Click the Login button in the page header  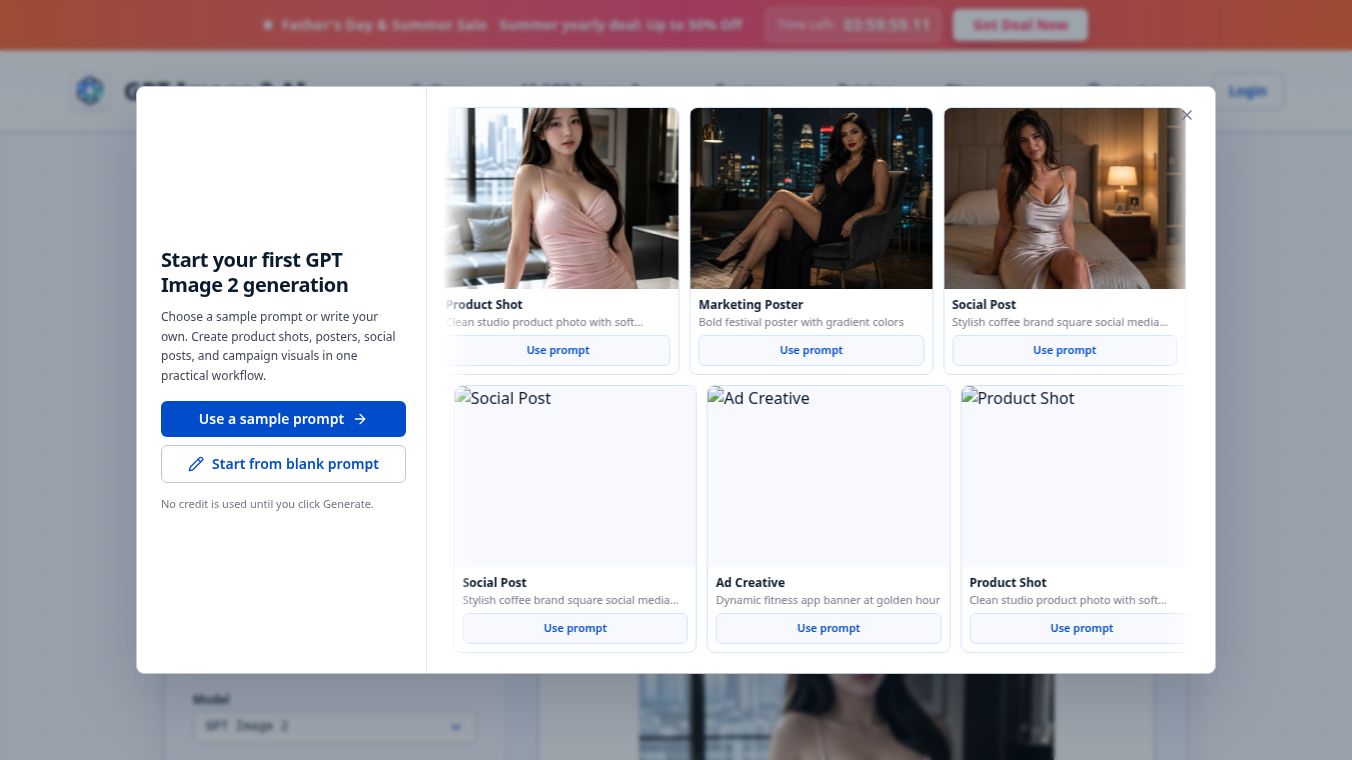(x=1247, y=91)
